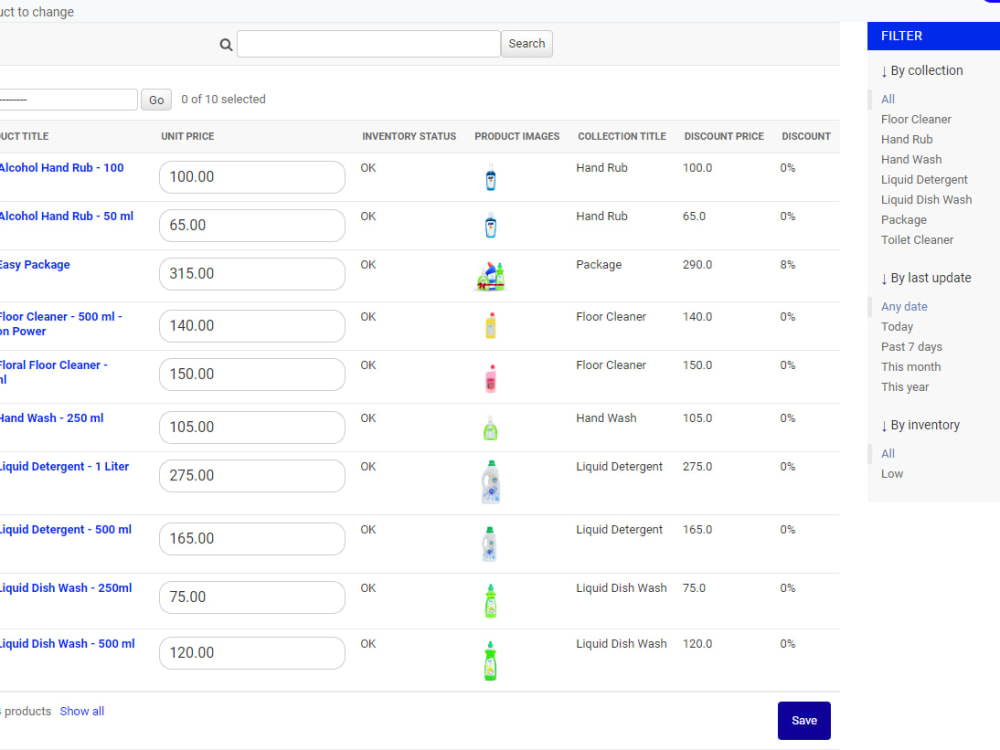Viewport: 1000px width, 750px height.
Task: Click unit price field showing 100.00
Action: pyautogui.click(x=252, y=177)
